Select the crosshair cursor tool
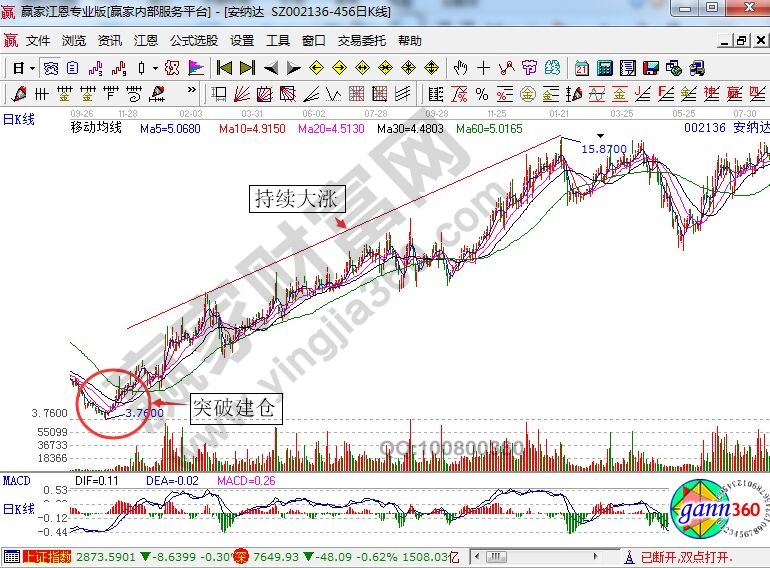The width and height of the screenshot is (770, 568). pos(484,68)
